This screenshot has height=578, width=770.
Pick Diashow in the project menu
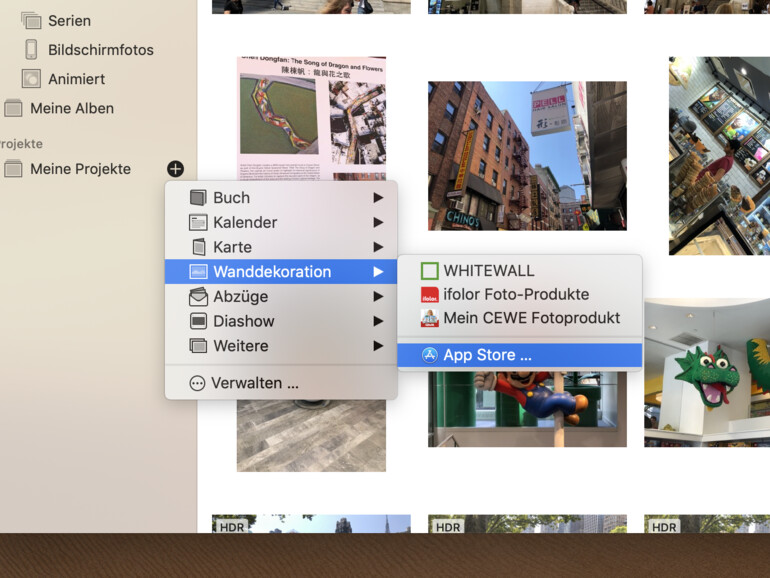[281, 321]
